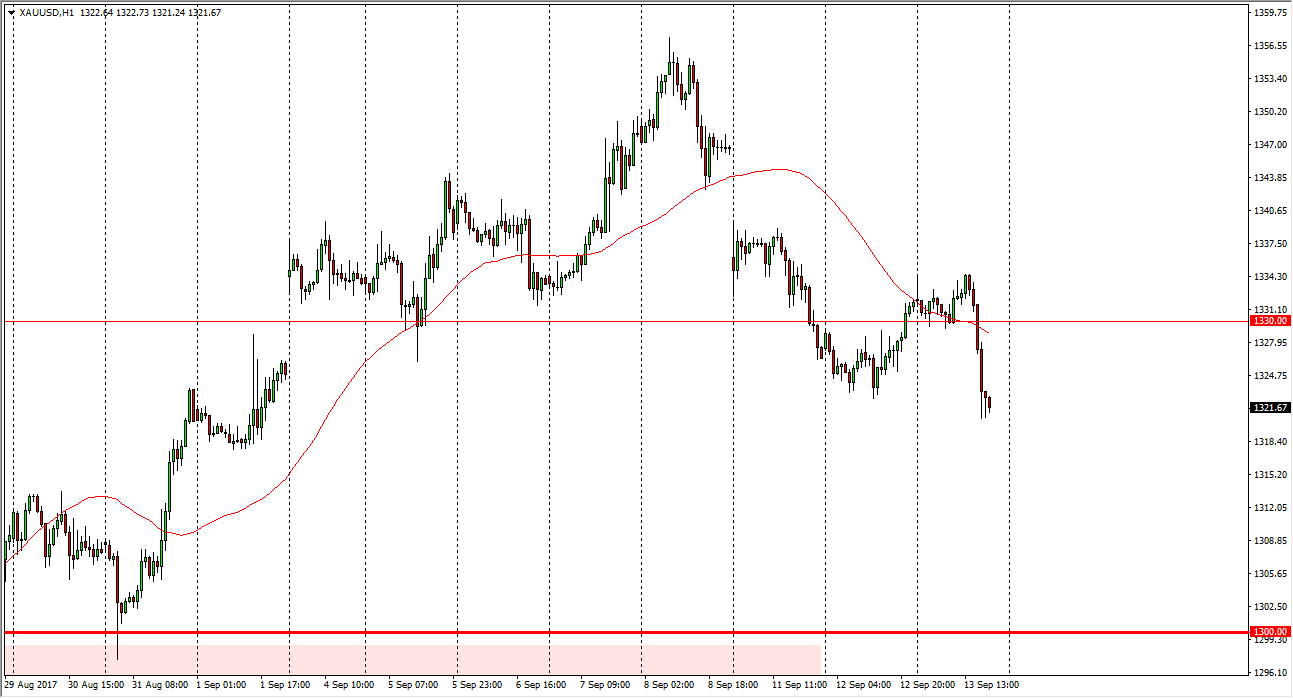Click the 1340.65 price scale value
This screenshot has width=1293, height=698.
[x=1268, y=211]
